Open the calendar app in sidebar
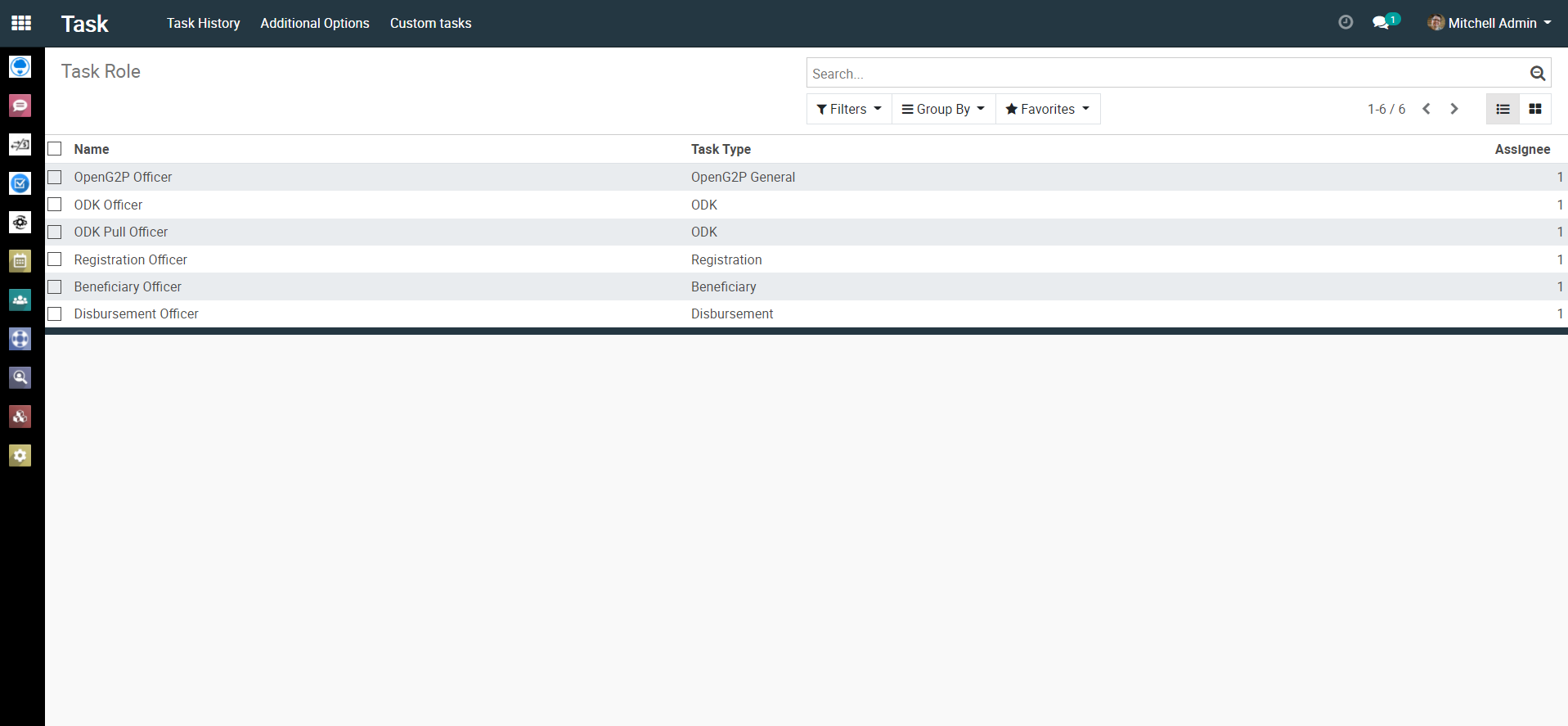Screen dimensions: 1568x726 click(20, 261)
